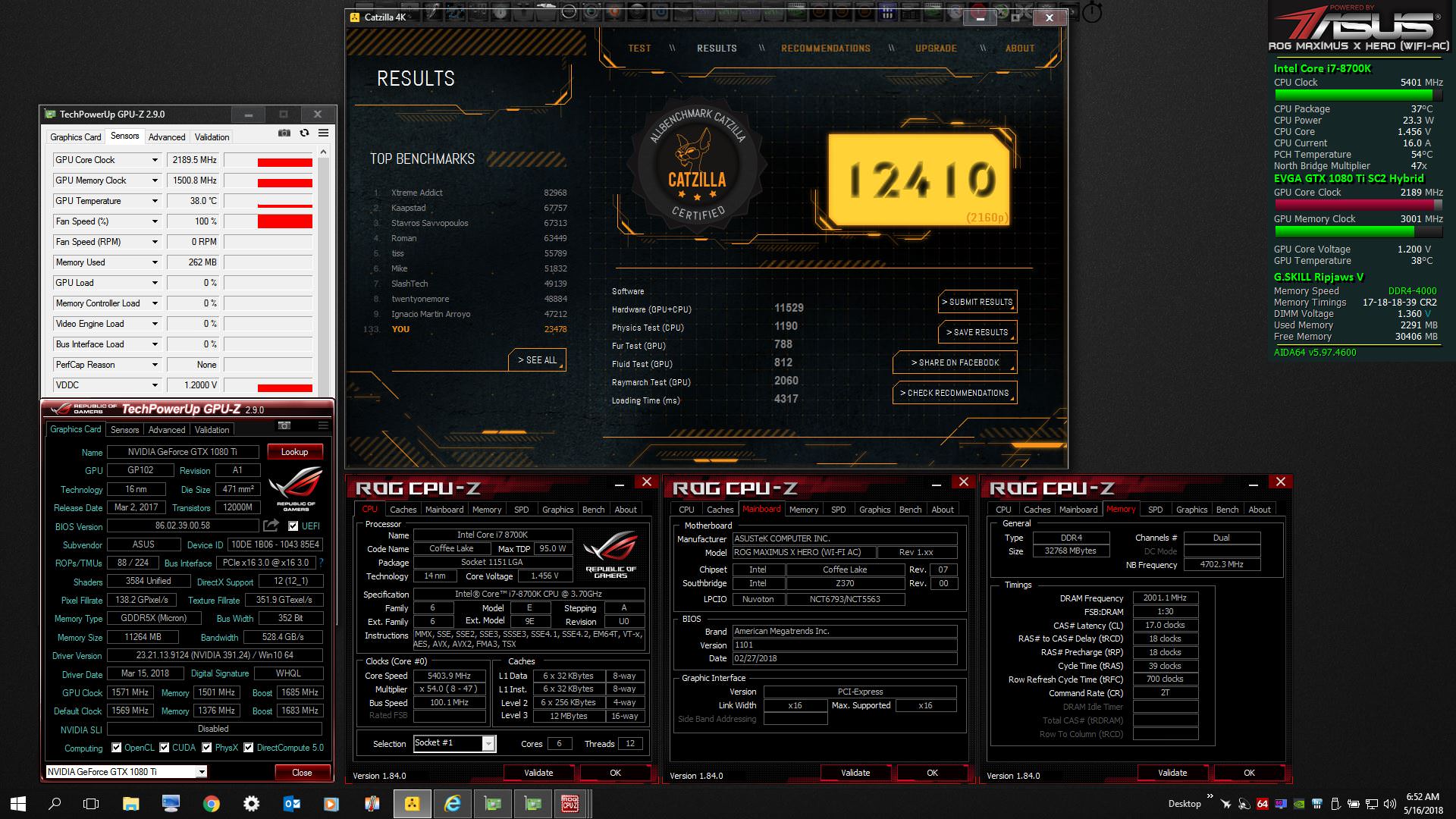Open Bench tab in CPU-Z Mainboard window
The image size is (1456, 819).
click(910, 510)
